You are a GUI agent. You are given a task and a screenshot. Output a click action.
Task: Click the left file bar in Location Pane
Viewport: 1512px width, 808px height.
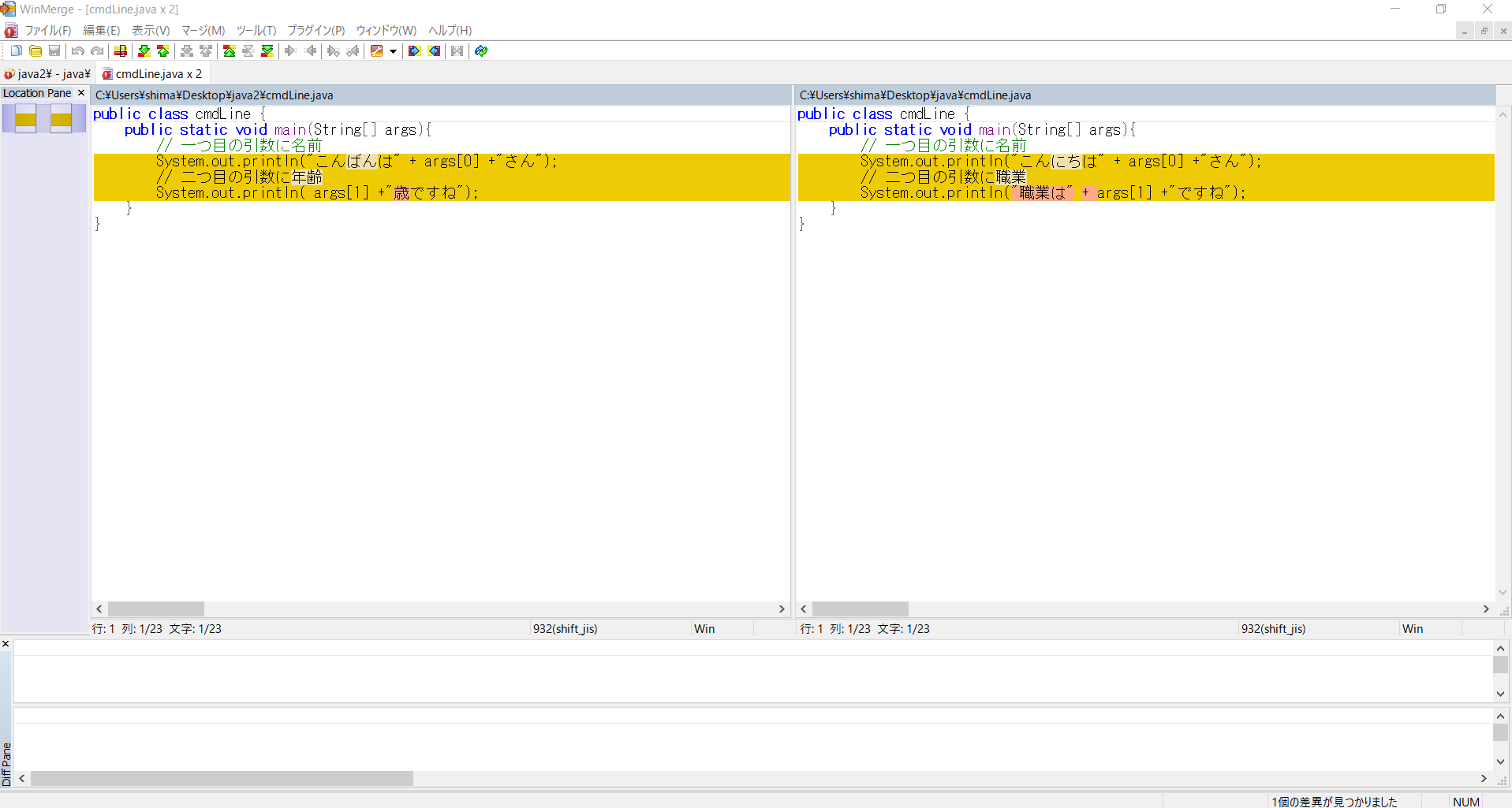26,119
